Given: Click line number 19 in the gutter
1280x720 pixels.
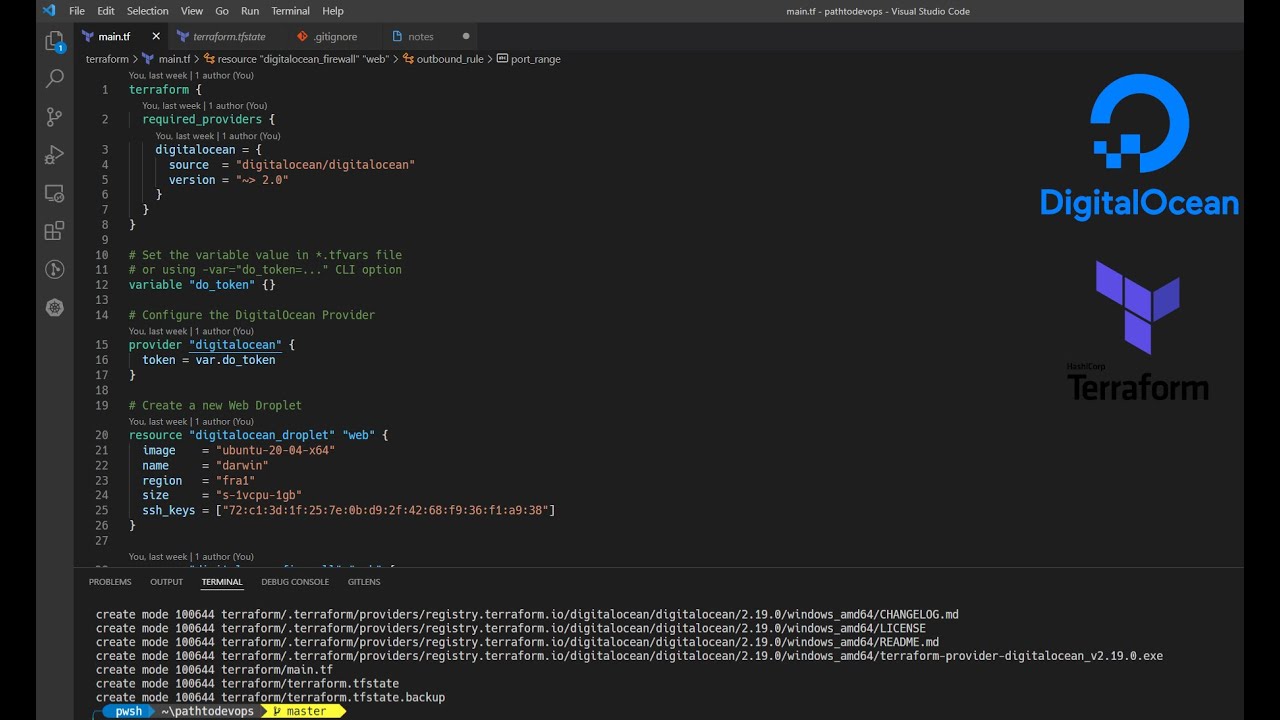Looking at the screenshot, I should tap(101, 406).
